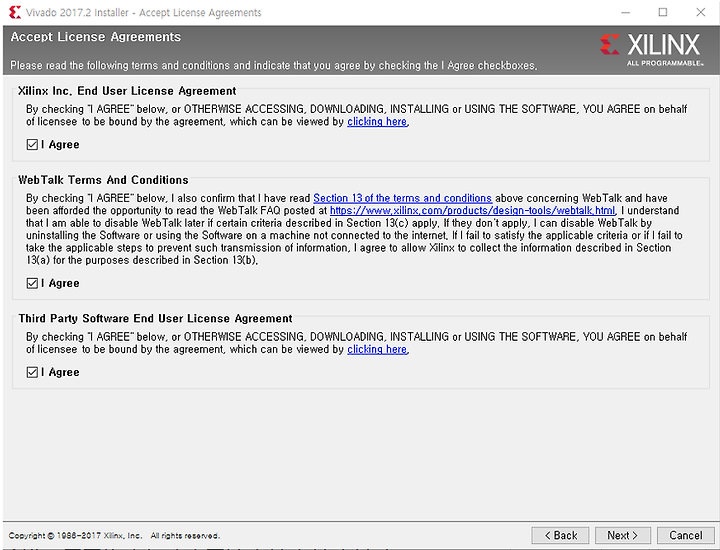This screenshot has width=720, height=550.
Task: Click the WebTalk Terms And Conditions heading
Action: 103,180
